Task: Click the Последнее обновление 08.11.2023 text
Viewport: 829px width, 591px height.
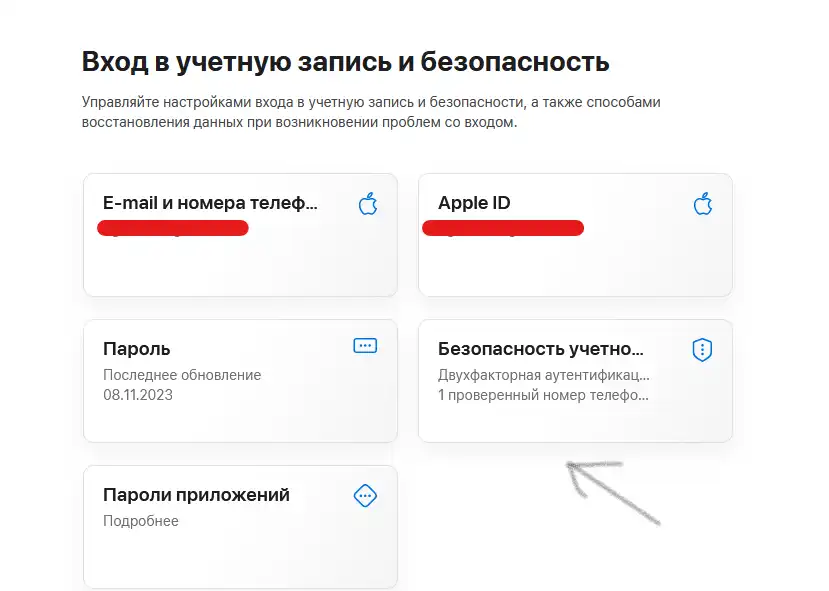Action: tap(182, 385)
